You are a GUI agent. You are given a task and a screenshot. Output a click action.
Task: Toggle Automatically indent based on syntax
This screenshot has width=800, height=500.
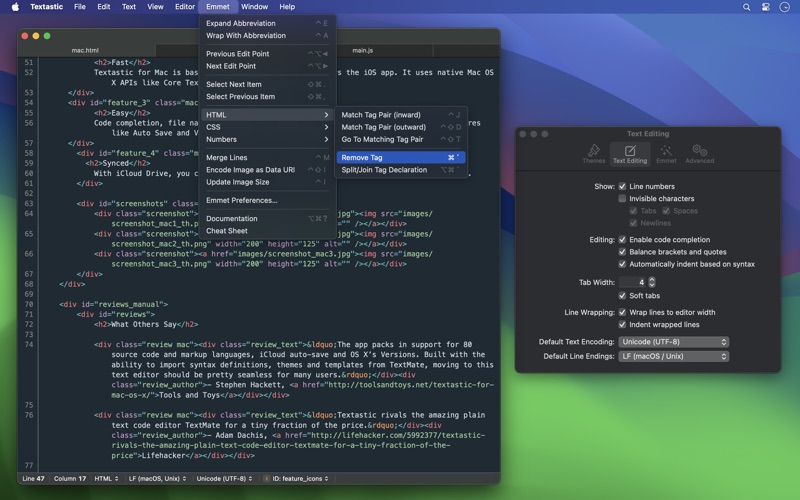[622, 264]
